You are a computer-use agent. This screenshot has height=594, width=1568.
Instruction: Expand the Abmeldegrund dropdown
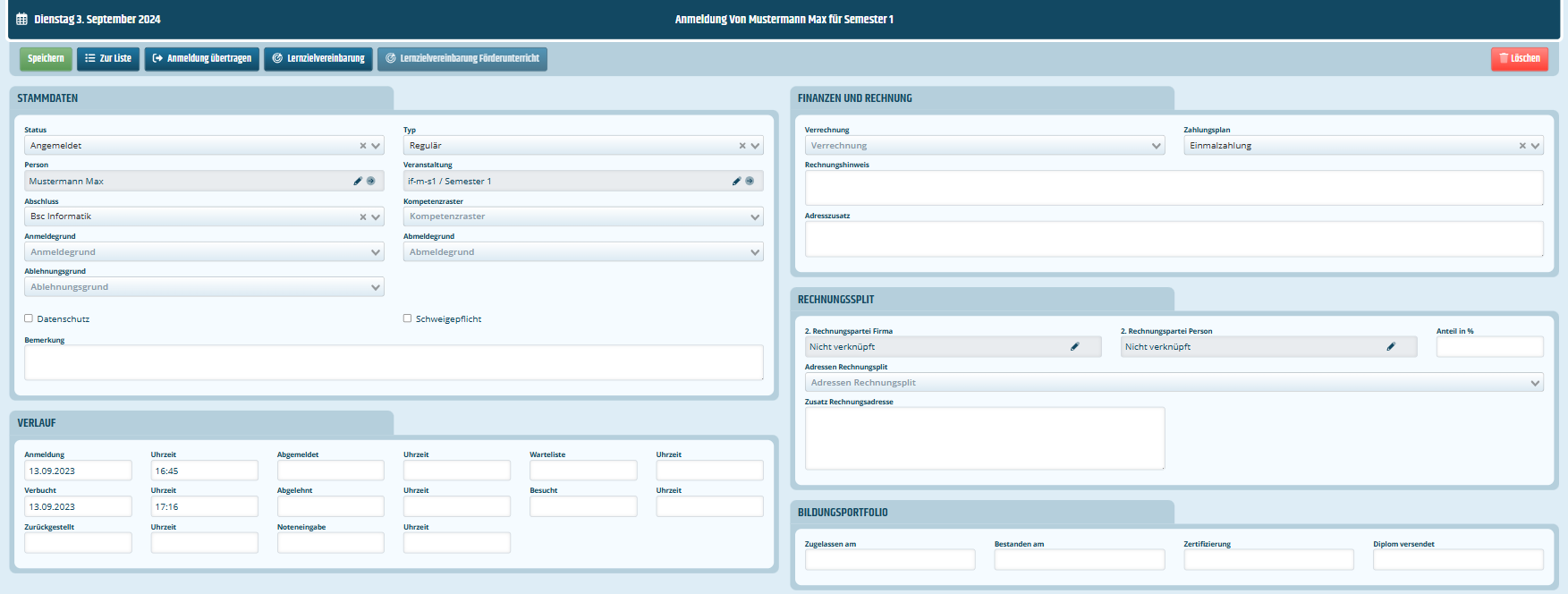point(583,252)
